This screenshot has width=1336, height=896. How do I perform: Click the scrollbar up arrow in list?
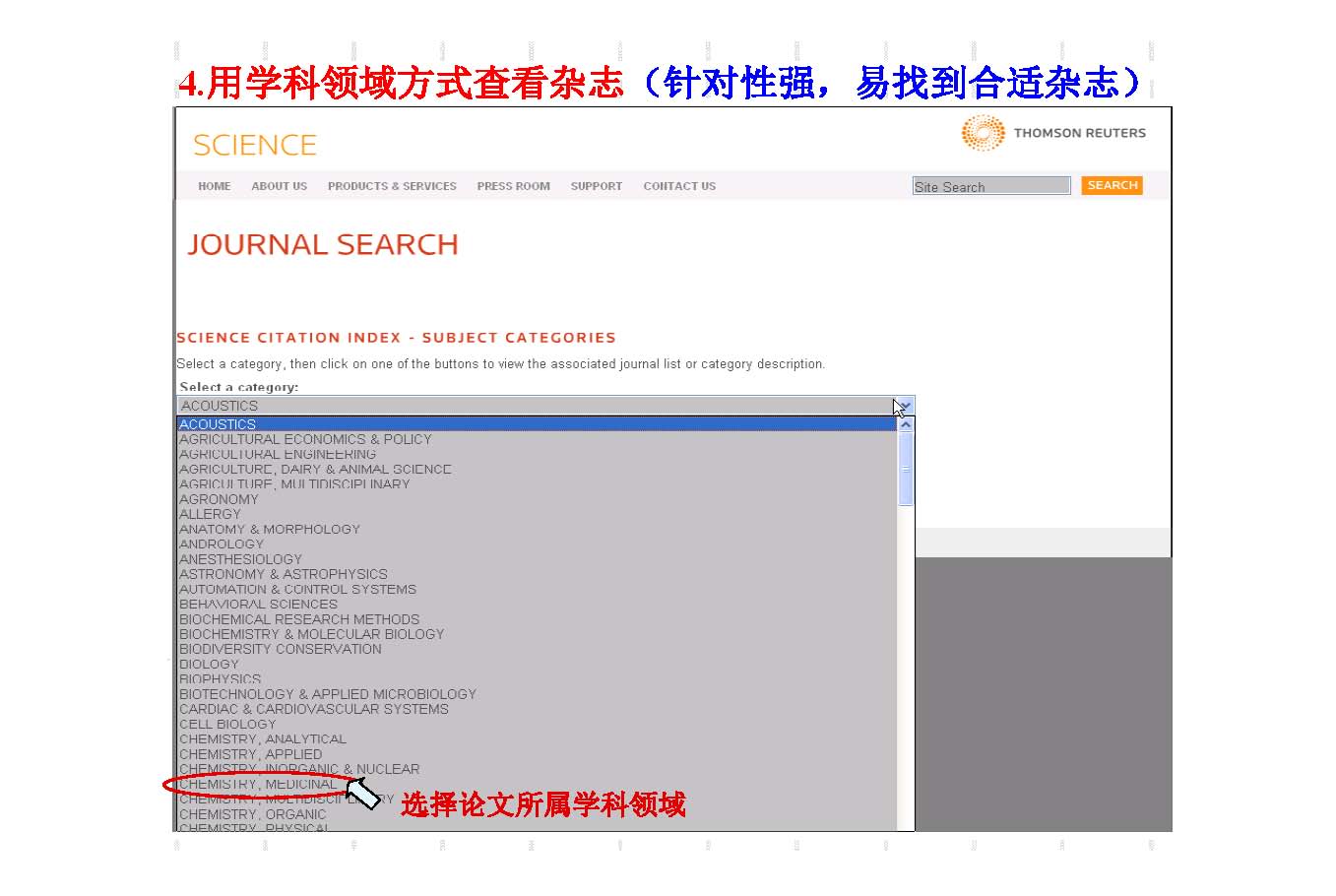pyautogui.click(x=906, y=425)
